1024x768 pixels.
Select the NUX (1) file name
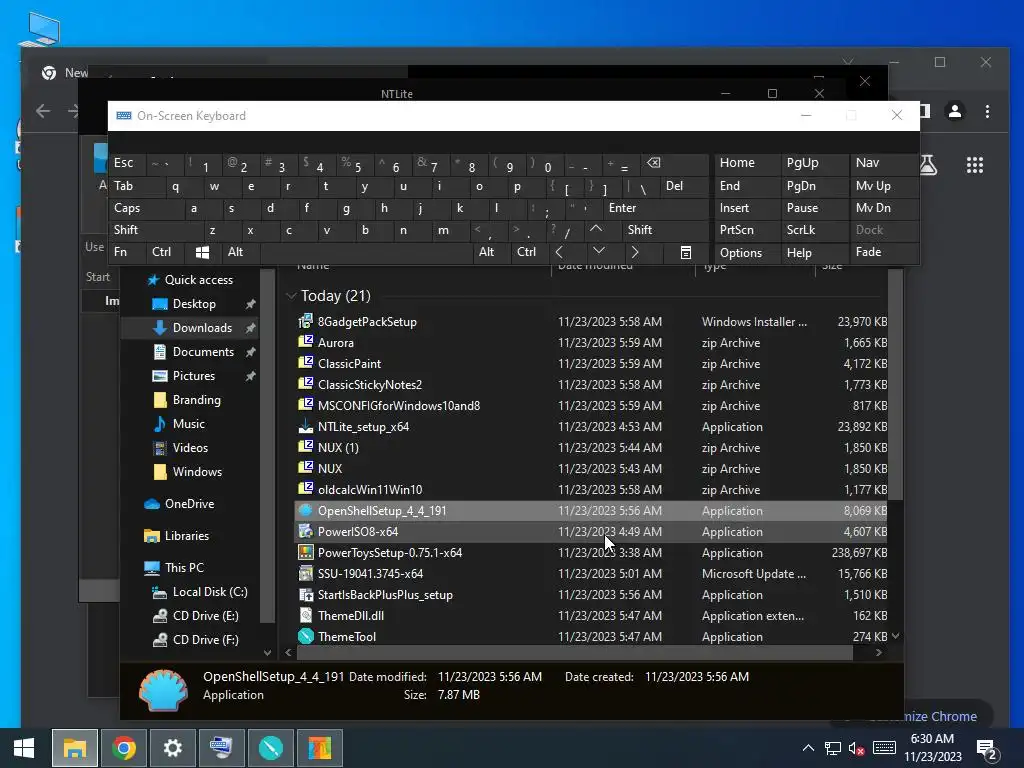click(338, 447)
